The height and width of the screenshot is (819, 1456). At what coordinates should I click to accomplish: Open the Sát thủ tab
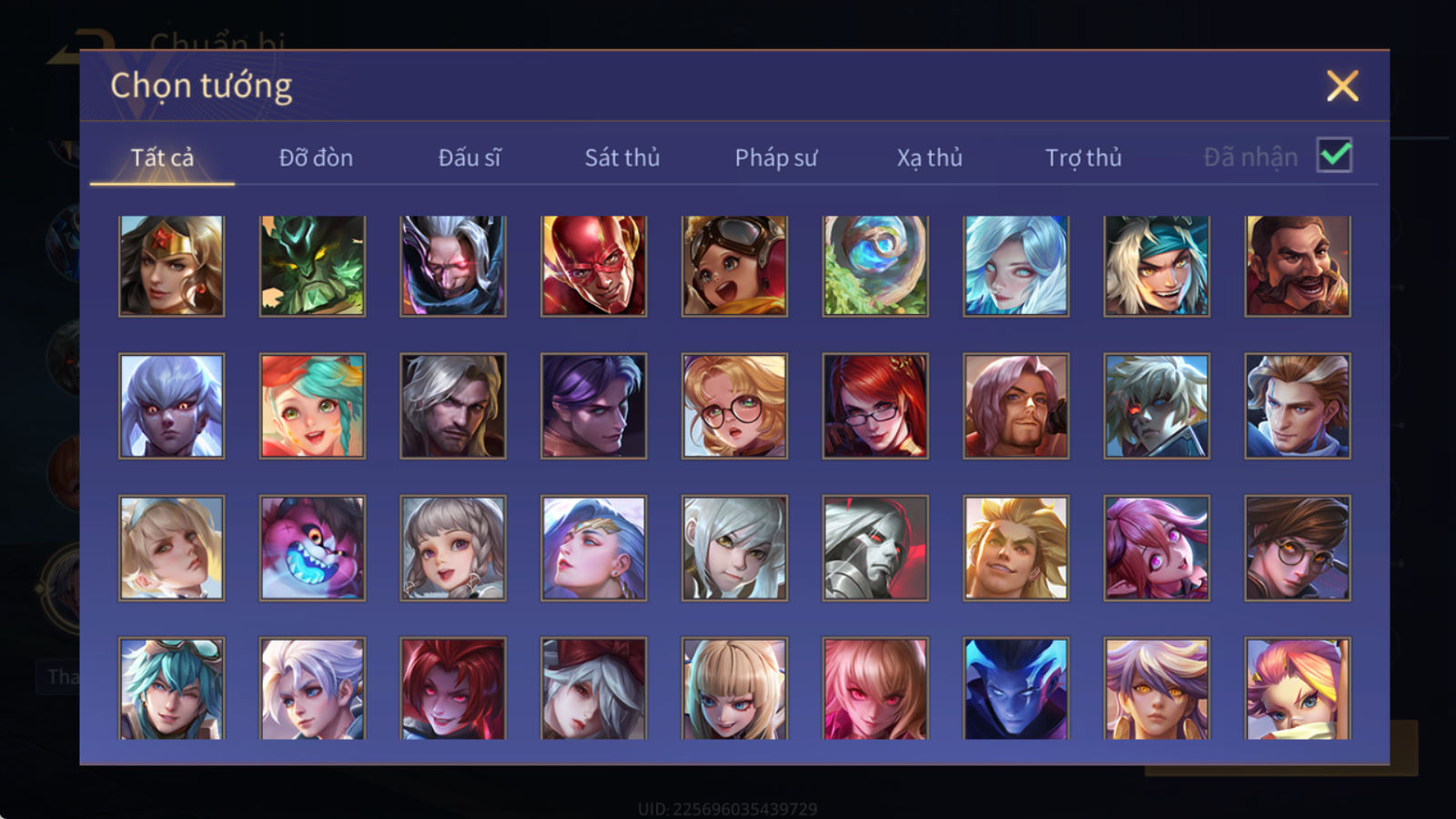(x=622, y=157)
